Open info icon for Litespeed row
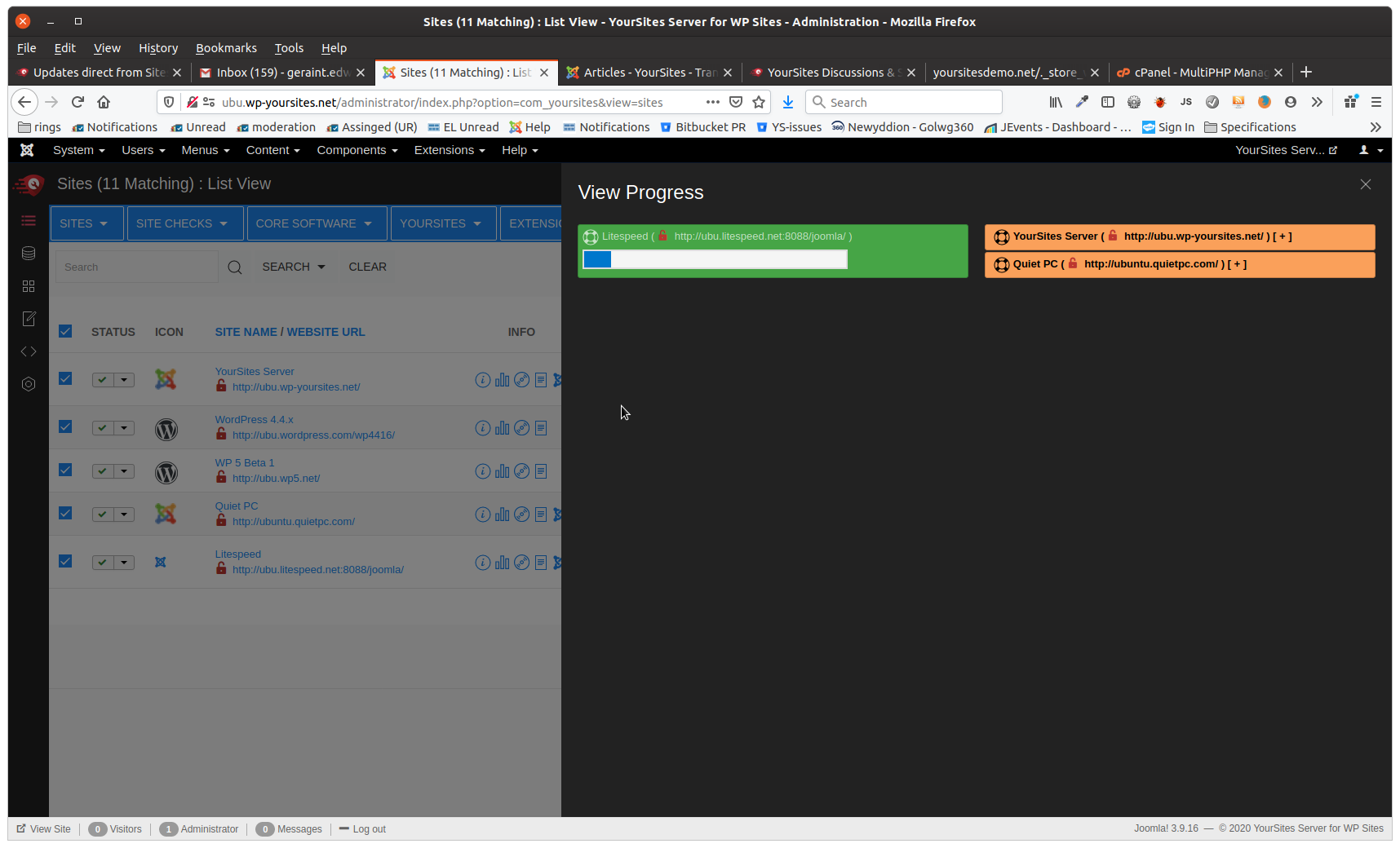1400x848 pixels. coord(483,563)
